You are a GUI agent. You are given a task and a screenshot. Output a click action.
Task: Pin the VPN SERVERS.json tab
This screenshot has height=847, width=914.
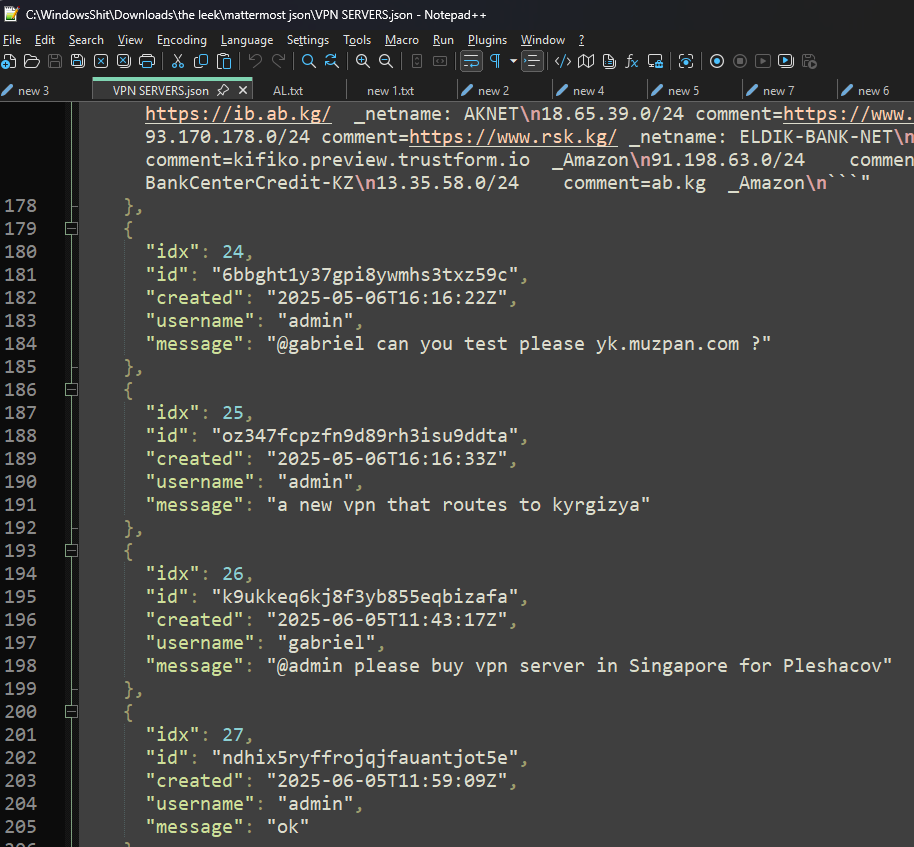(x=223, y=90)
